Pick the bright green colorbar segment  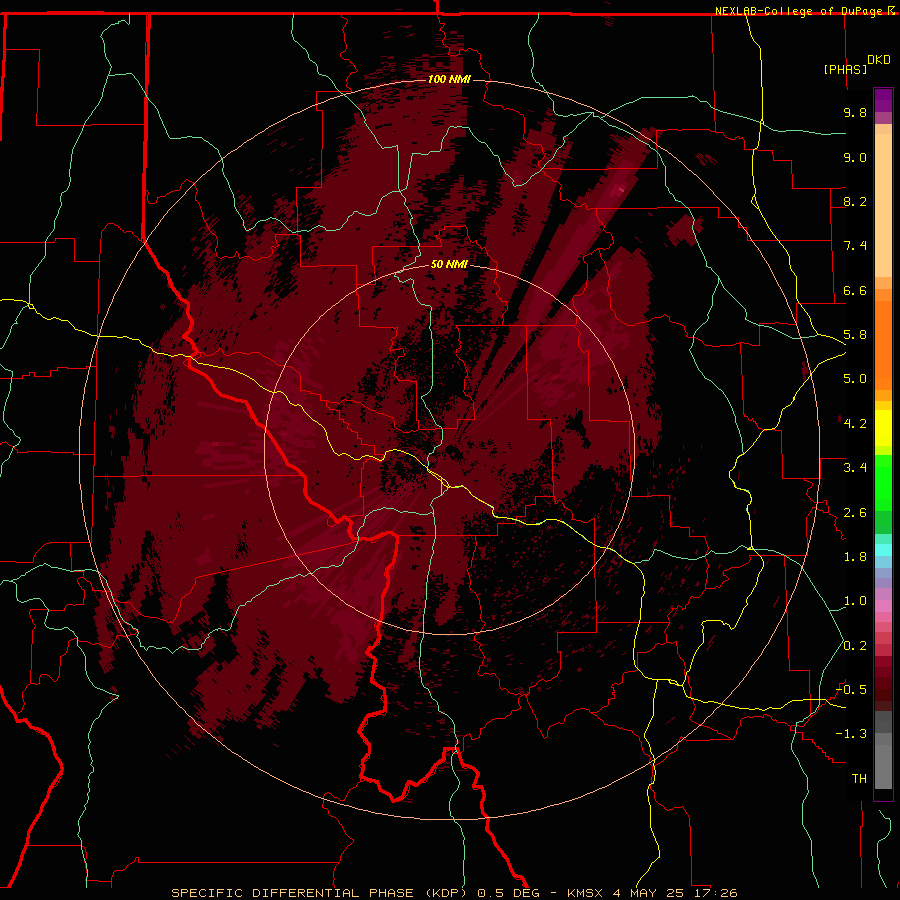883,482
